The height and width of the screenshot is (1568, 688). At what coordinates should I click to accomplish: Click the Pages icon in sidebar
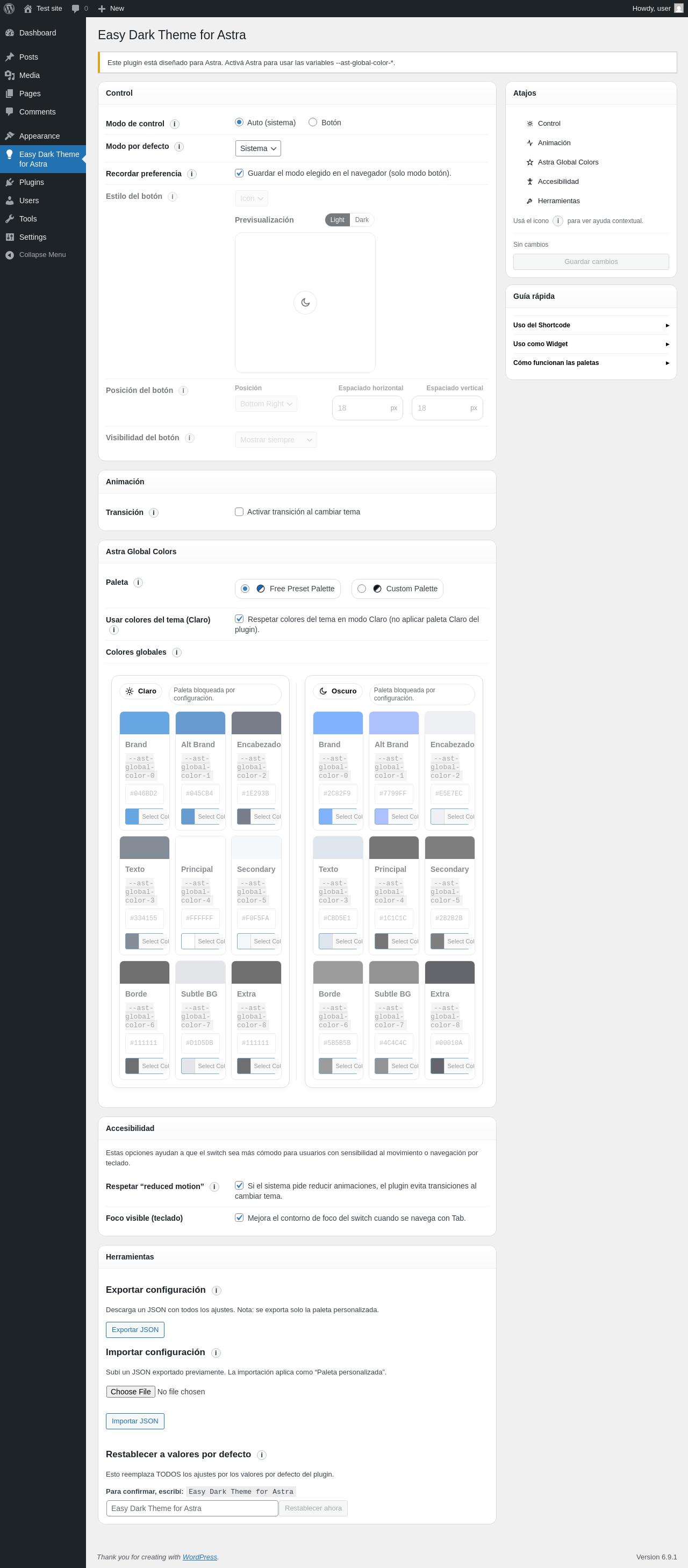[x=10, y=94]
